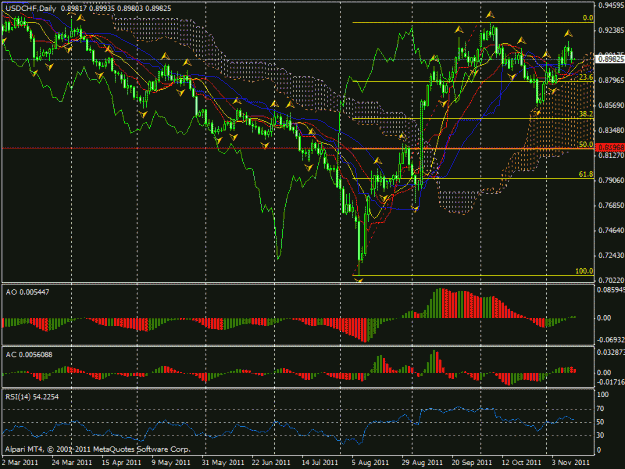Click the AO scale value -0.06932
The height and width of the screenshot is (469, 625).
611,340
